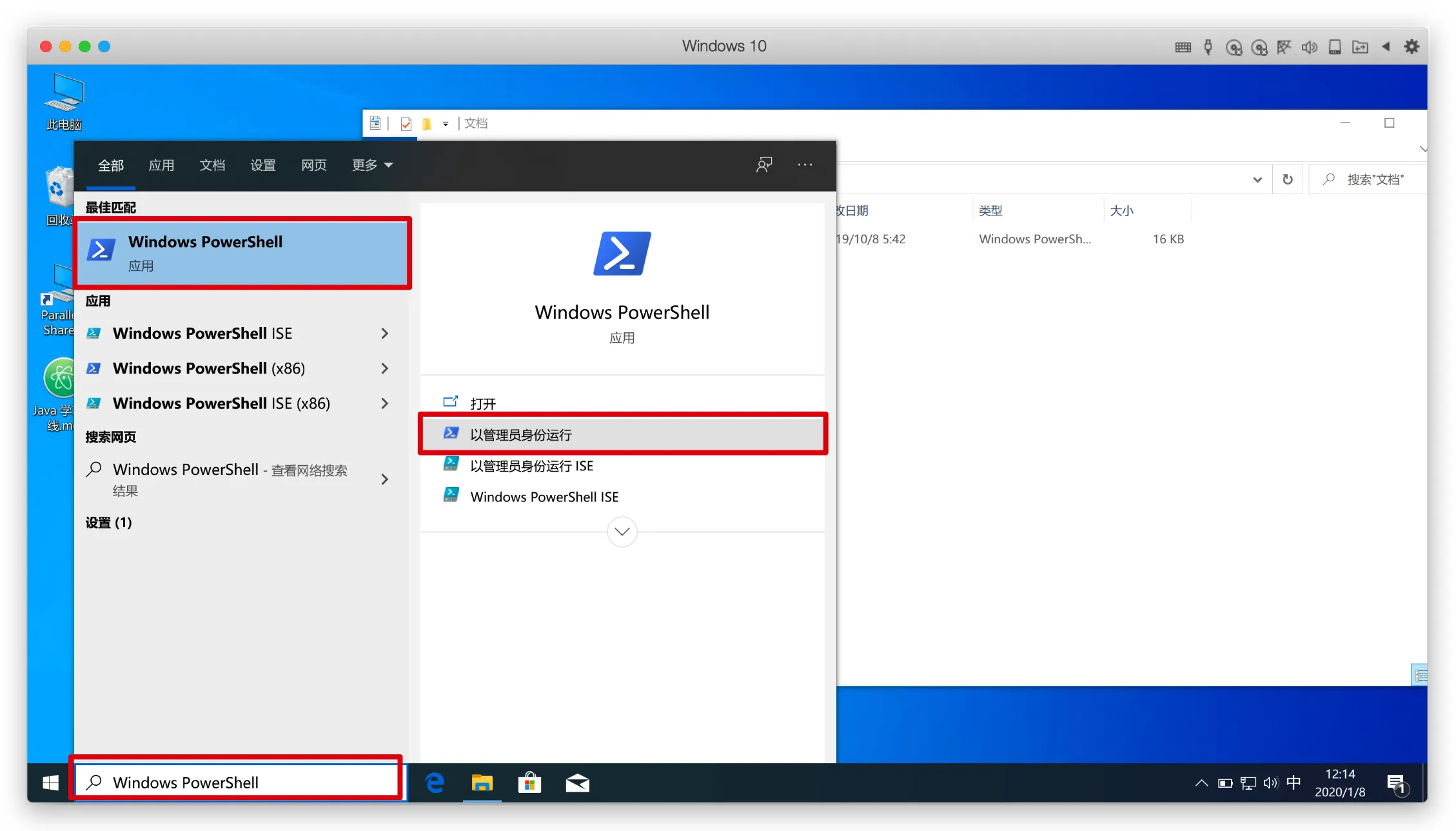Screen dimensions: 1456x831
Task: Expand Windows PowerShell (x86) result chevron
Action: pyautogui.click(x=385, y=368)
